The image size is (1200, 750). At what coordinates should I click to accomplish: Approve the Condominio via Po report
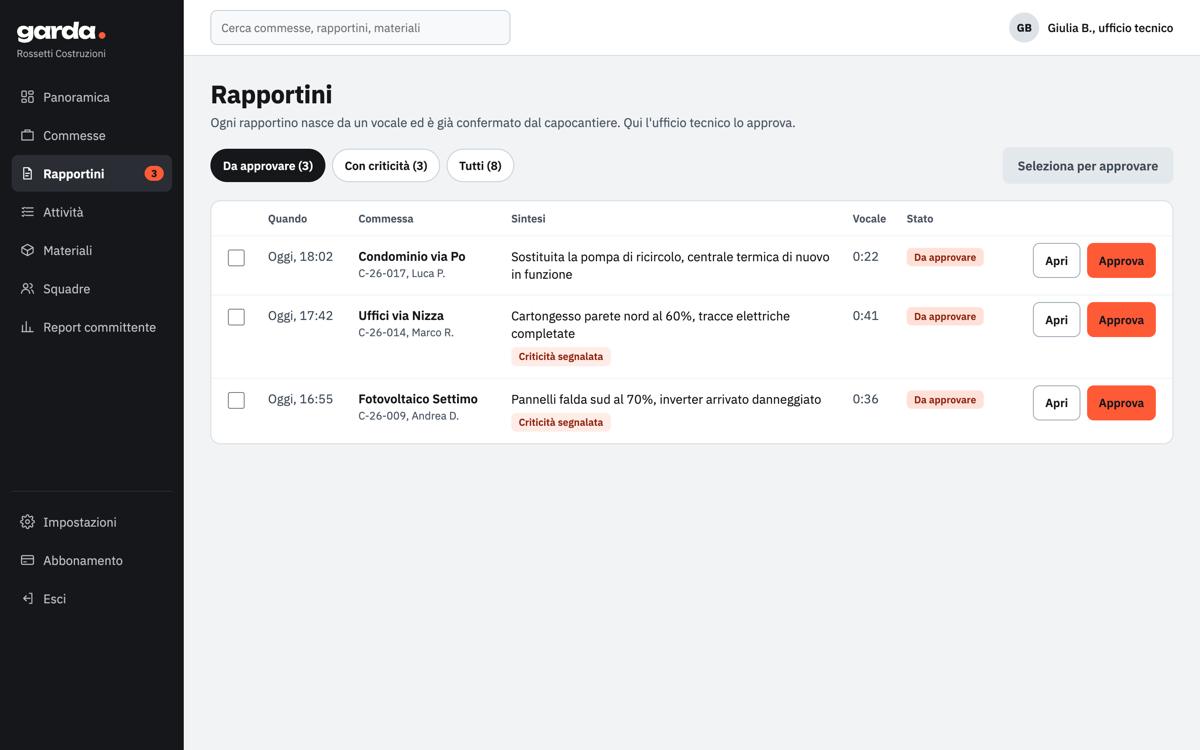pos(1121,260)
